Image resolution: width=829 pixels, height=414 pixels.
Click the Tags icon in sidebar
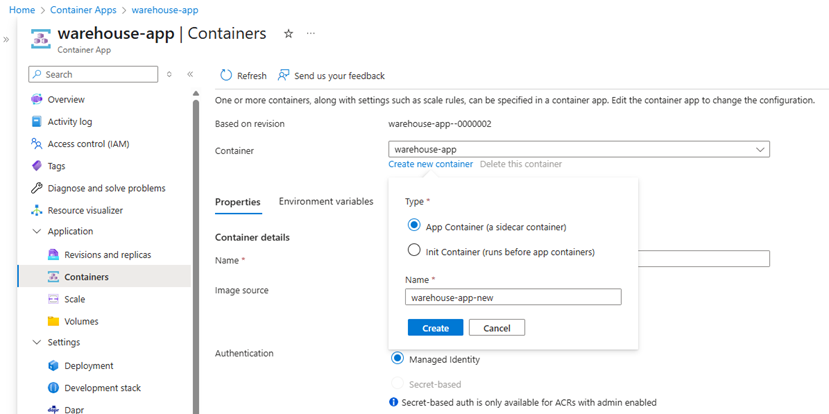coord(36,166)
